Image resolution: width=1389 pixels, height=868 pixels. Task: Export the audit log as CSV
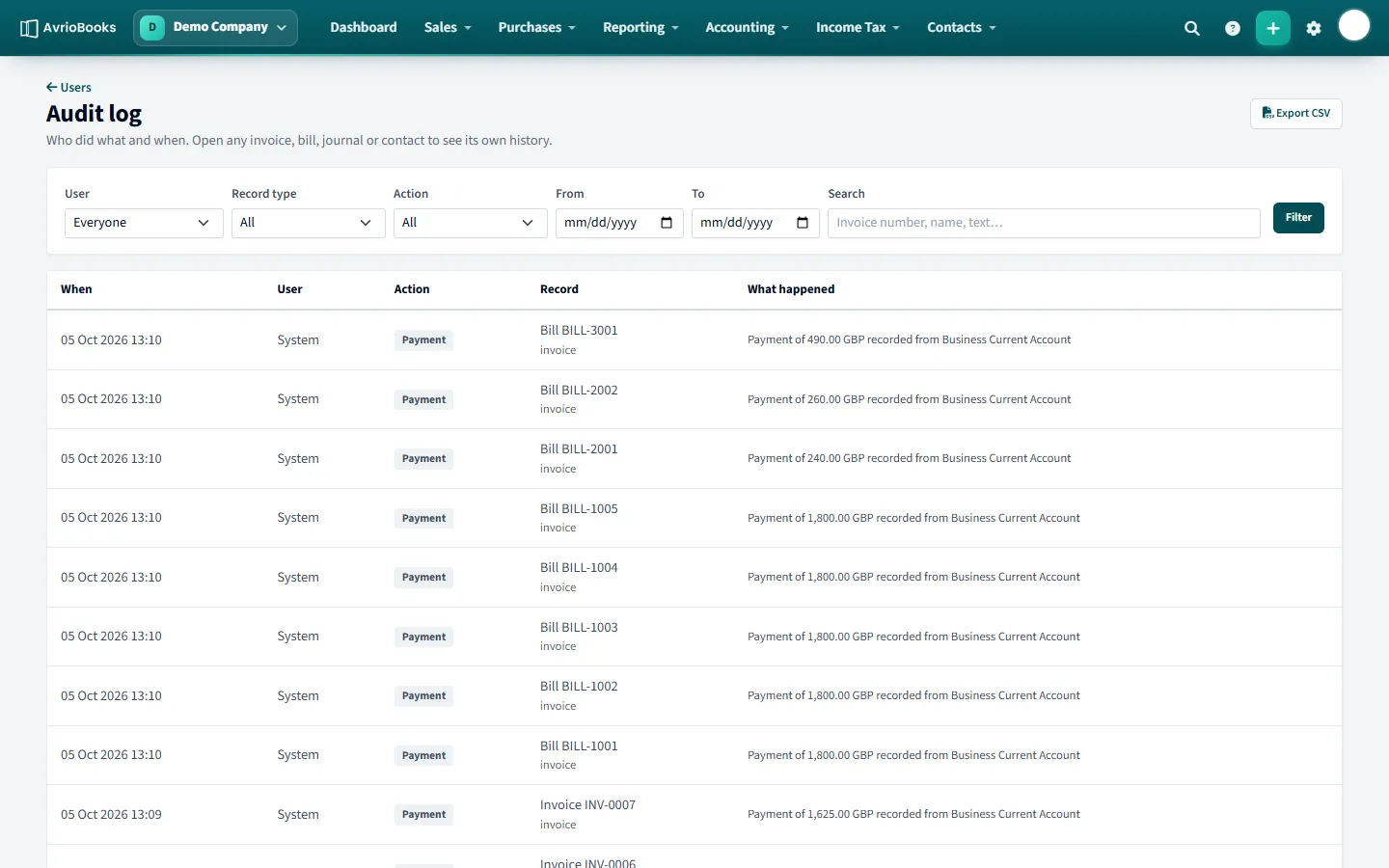1296,114
